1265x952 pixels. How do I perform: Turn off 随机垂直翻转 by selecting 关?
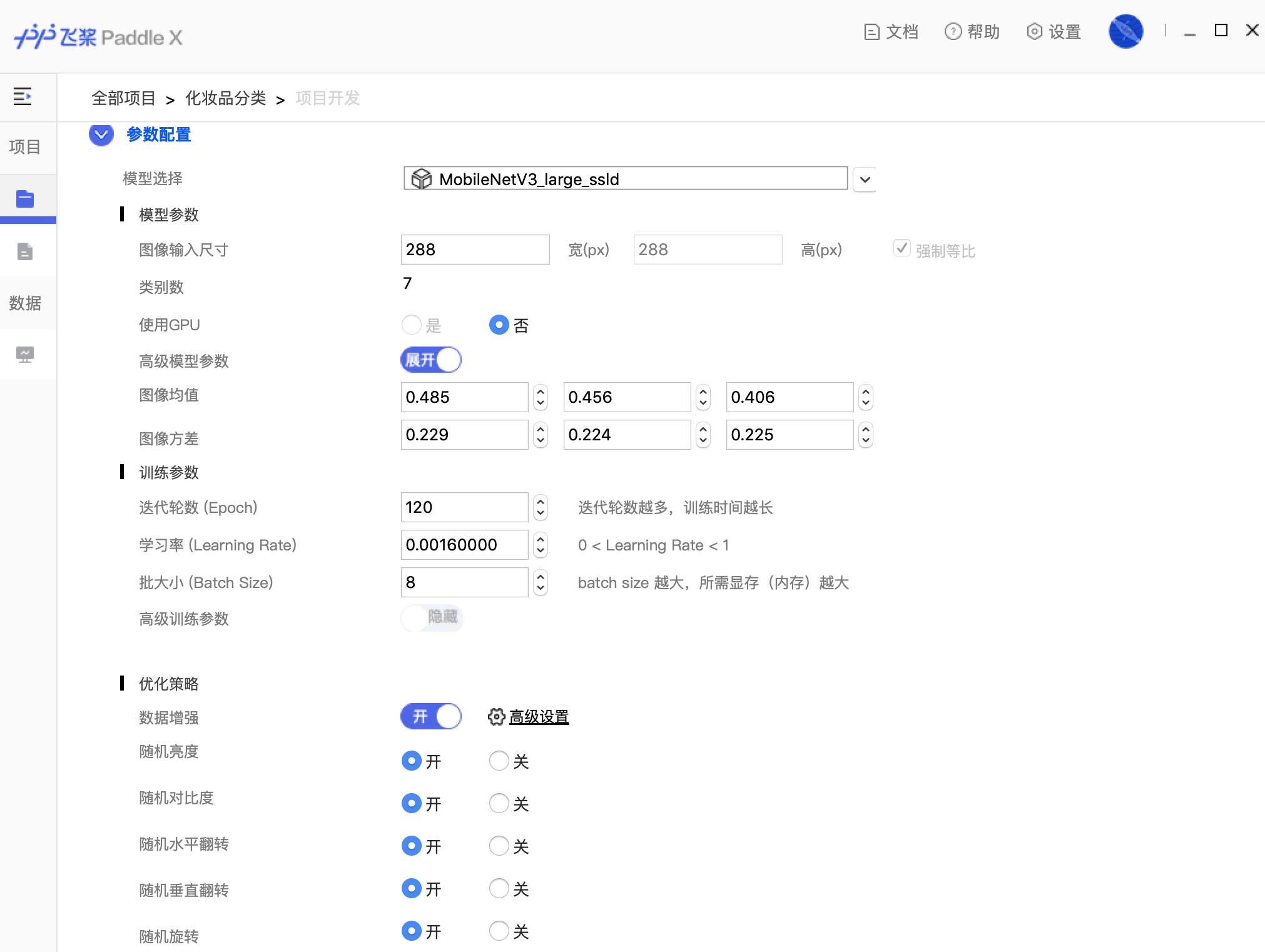click(499, 888)
